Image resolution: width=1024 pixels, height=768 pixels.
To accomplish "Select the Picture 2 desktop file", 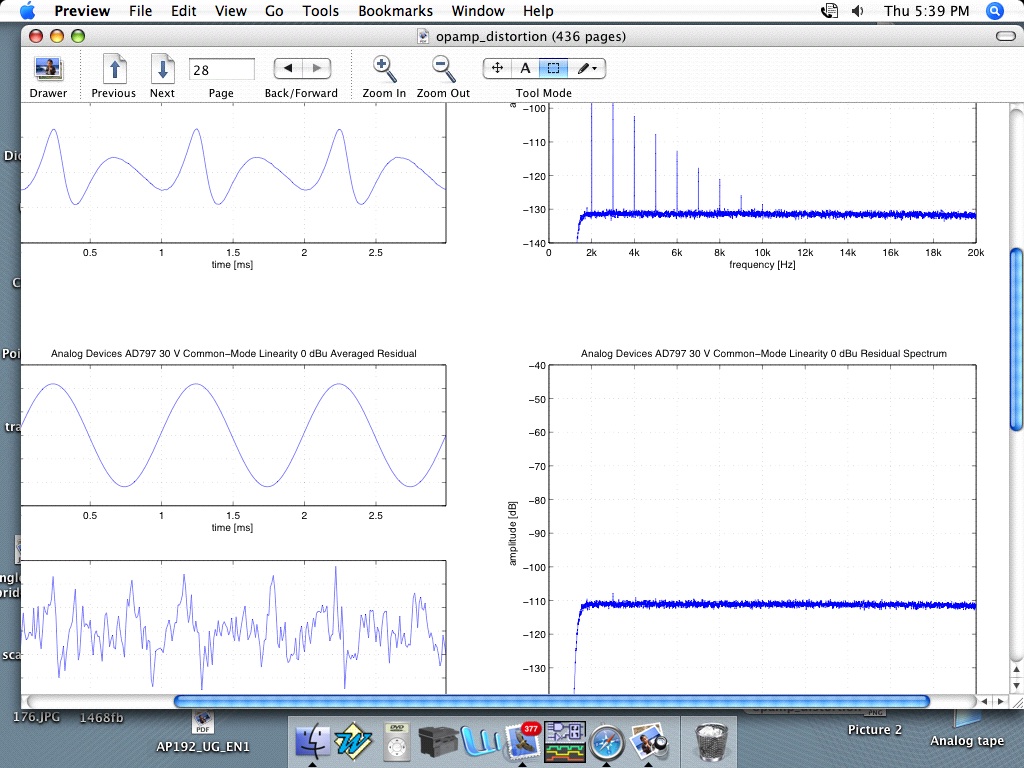I will (x=874, y=729).
